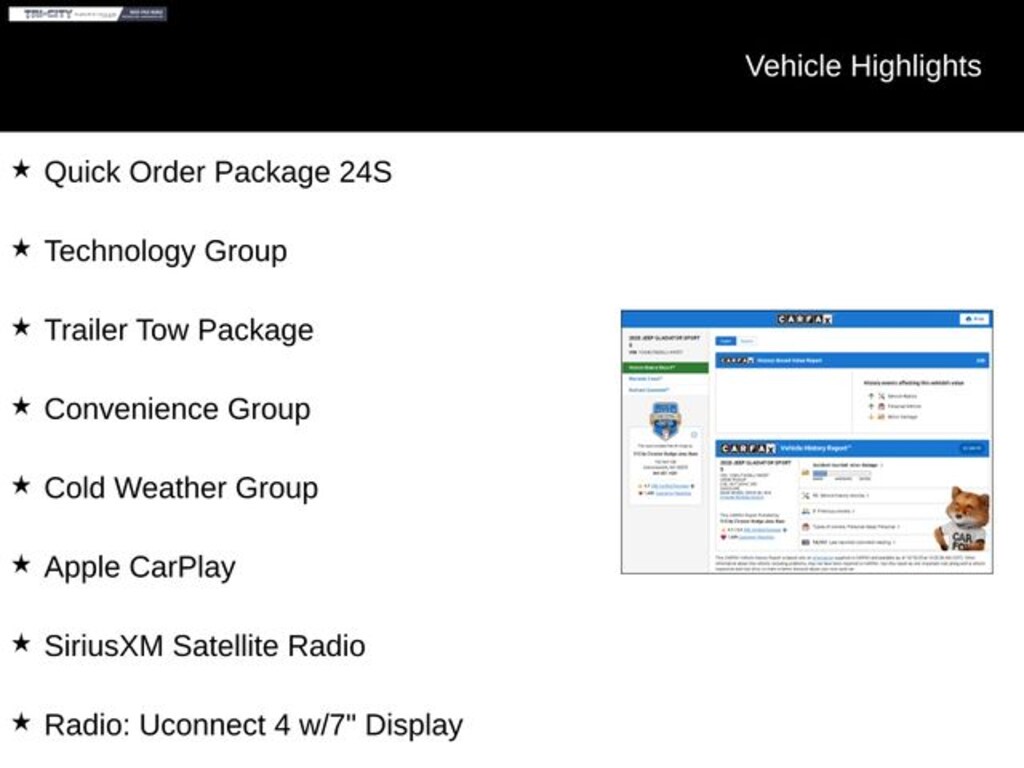Click the star next to SiriusXM Satellite Radio

[x=21, y=644]
